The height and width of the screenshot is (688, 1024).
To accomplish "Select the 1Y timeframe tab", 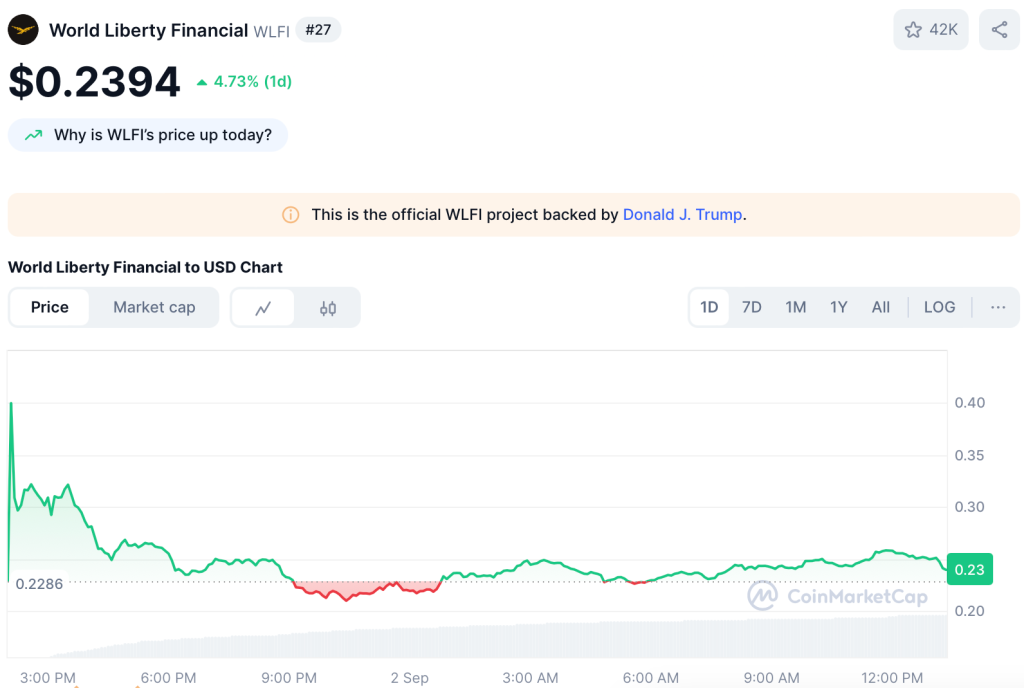I will [838, 307].
